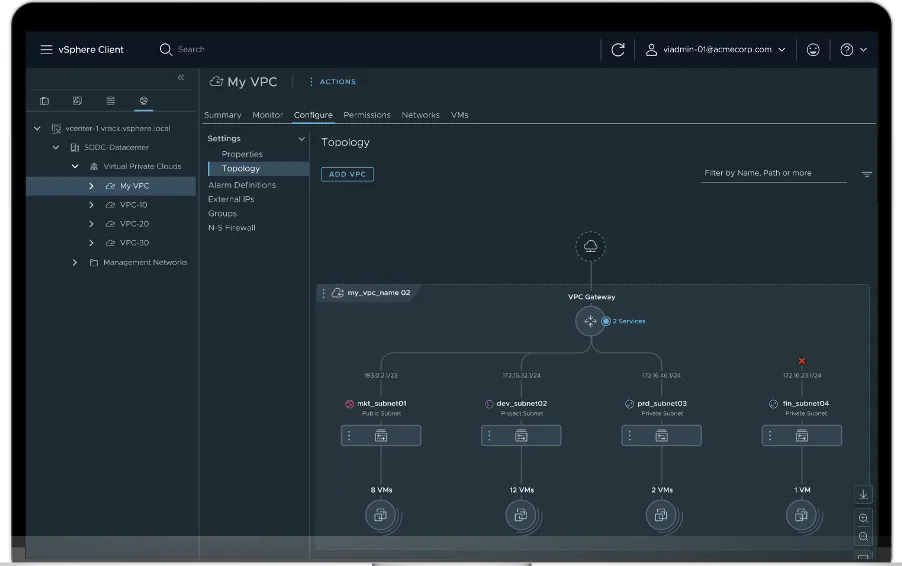Open the filter options icon
This screenshot has width=902, height=566.
866,174
